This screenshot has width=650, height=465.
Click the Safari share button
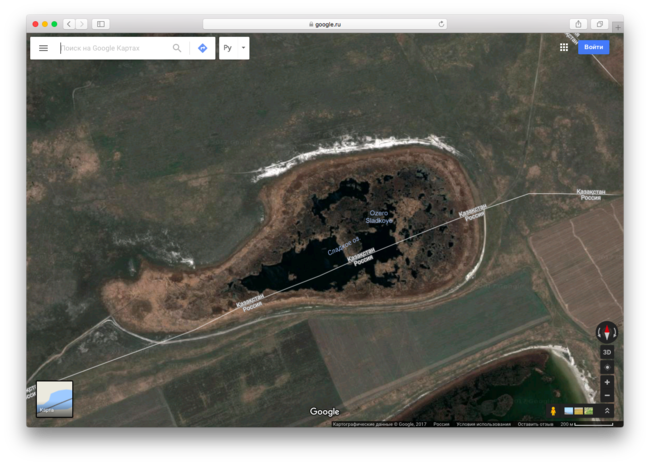578,24
